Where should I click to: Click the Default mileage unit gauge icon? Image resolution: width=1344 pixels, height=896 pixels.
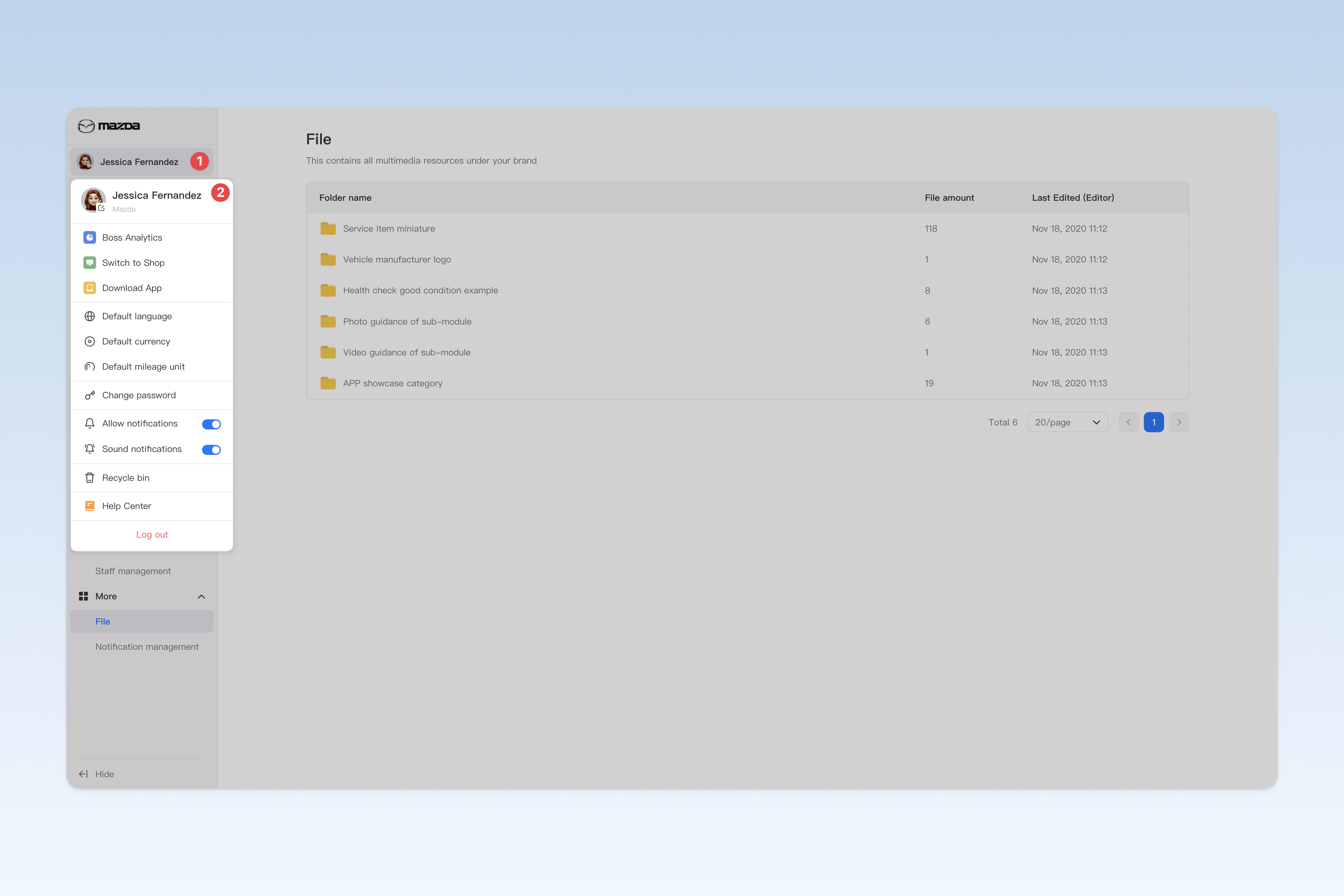click(90, 366)
